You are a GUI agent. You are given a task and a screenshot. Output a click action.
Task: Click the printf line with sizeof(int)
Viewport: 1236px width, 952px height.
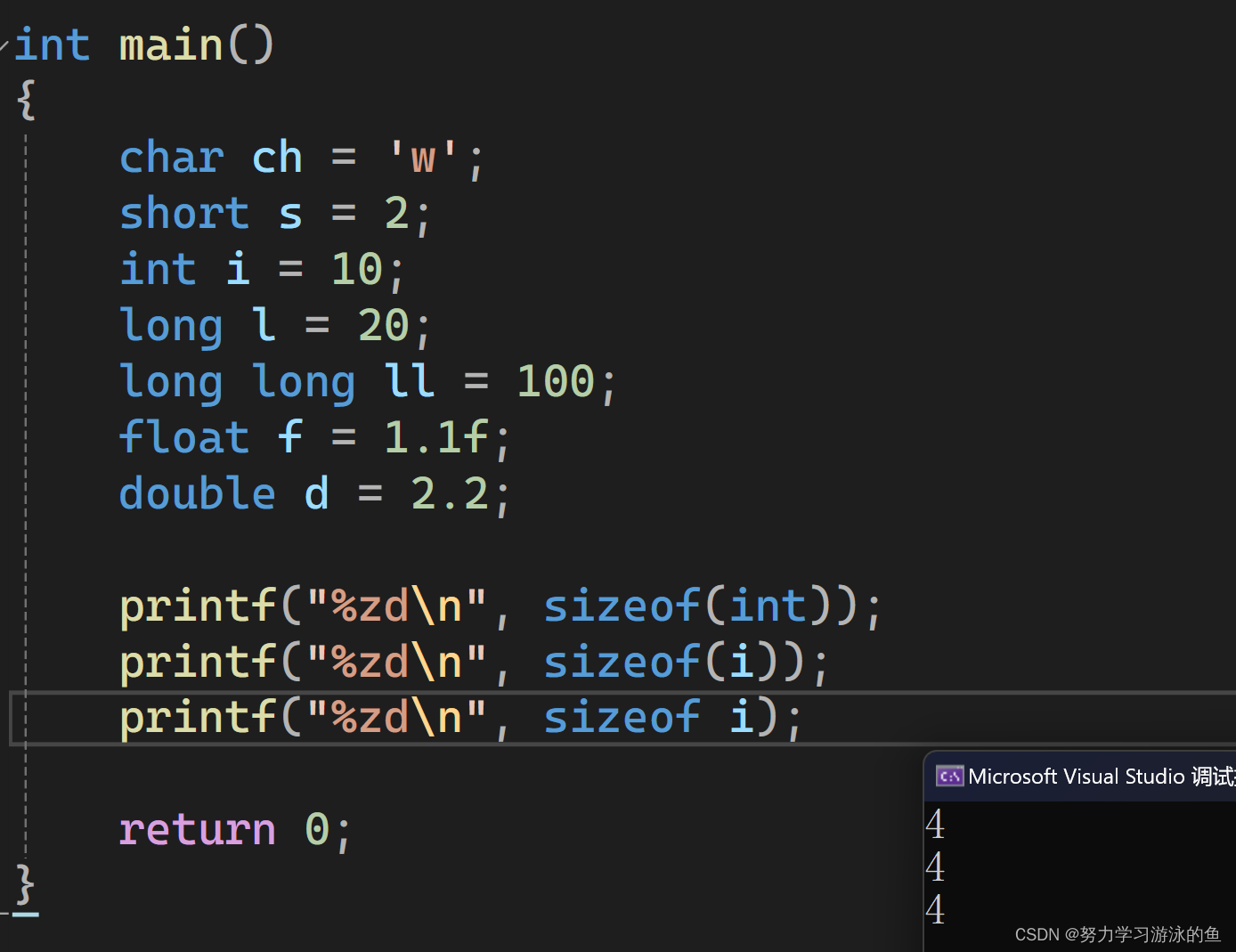pyautogui.click(x=500, y=606)
